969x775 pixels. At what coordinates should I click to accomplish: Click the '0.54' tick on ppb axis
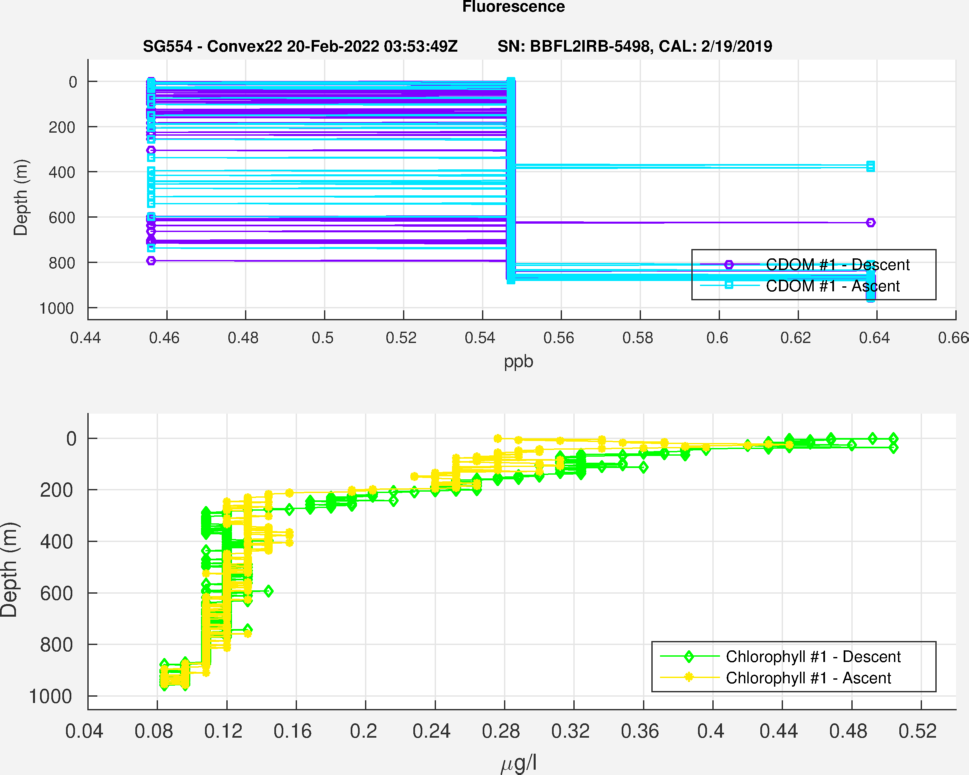480,338
